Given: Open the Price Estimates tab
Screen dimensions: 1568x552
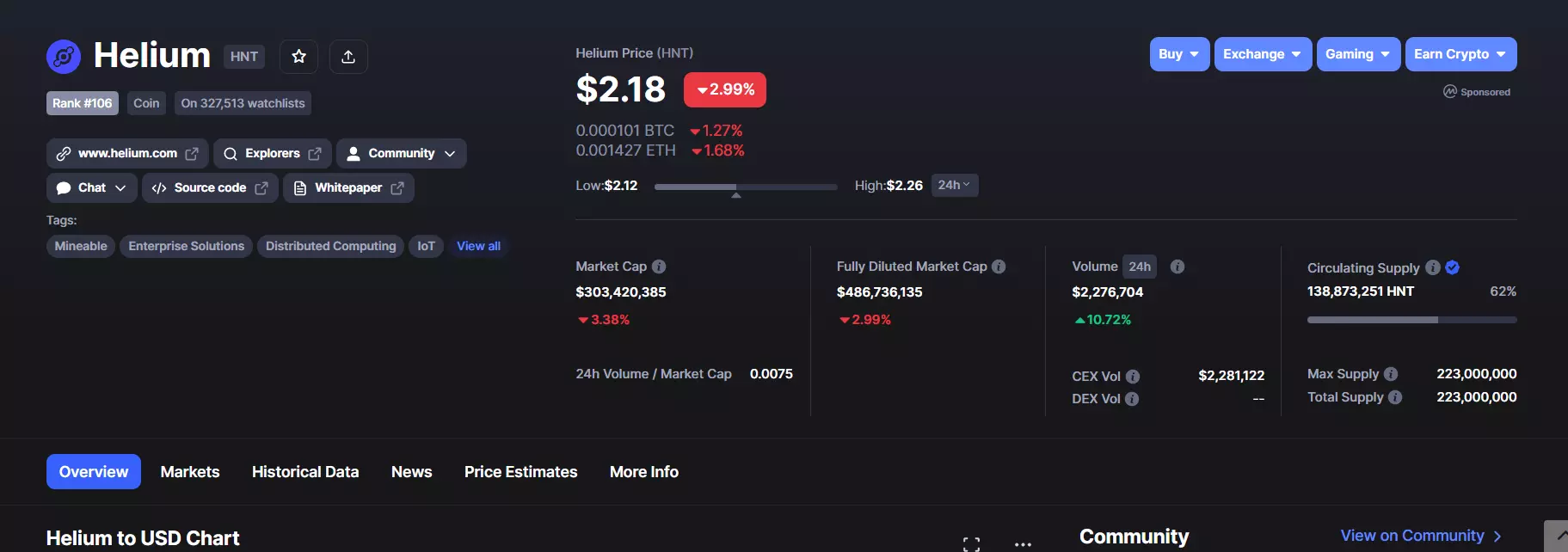Looking at the screenshot, I should coord(521,472).
